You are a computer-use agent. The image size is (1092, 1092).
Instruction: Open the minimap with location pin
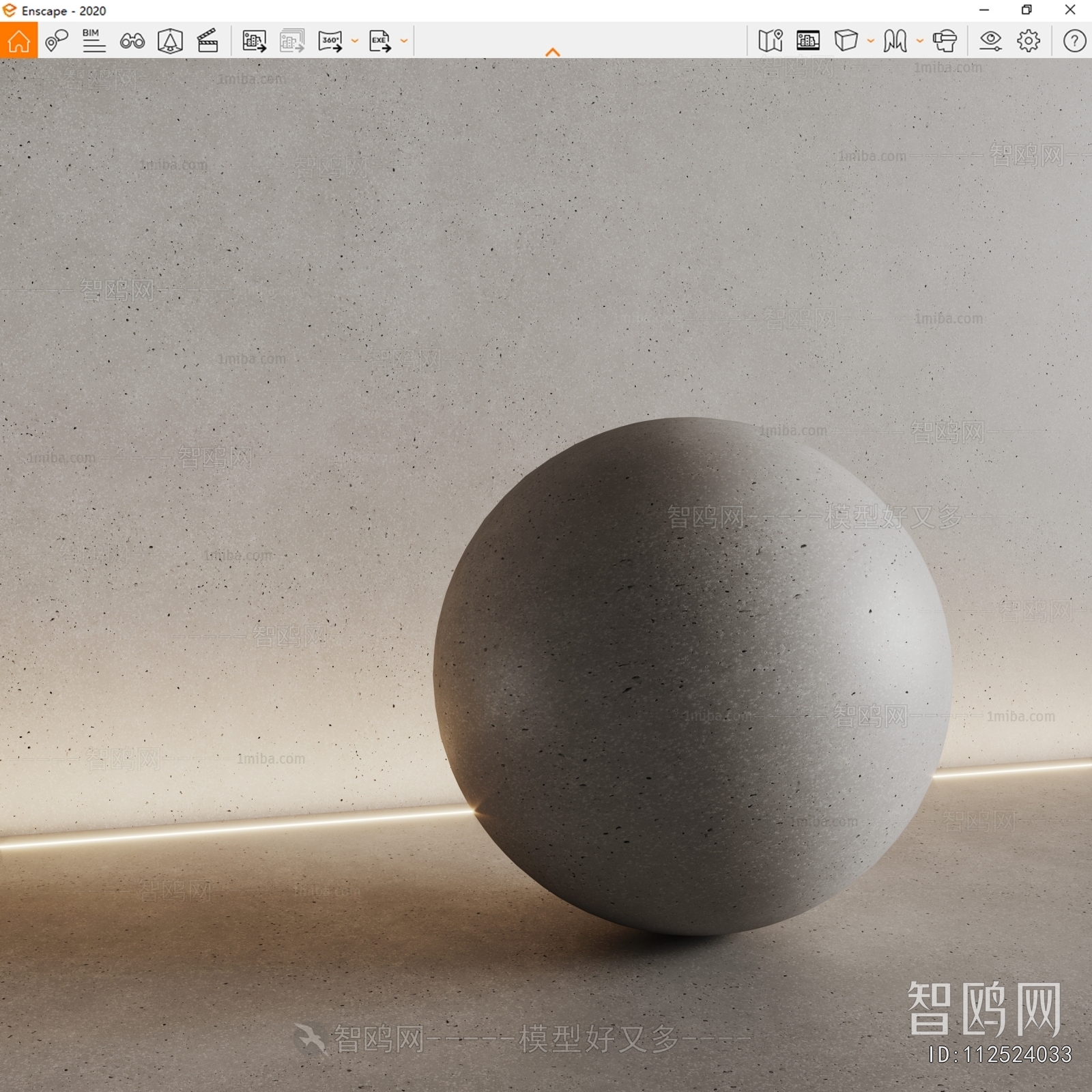771,41
